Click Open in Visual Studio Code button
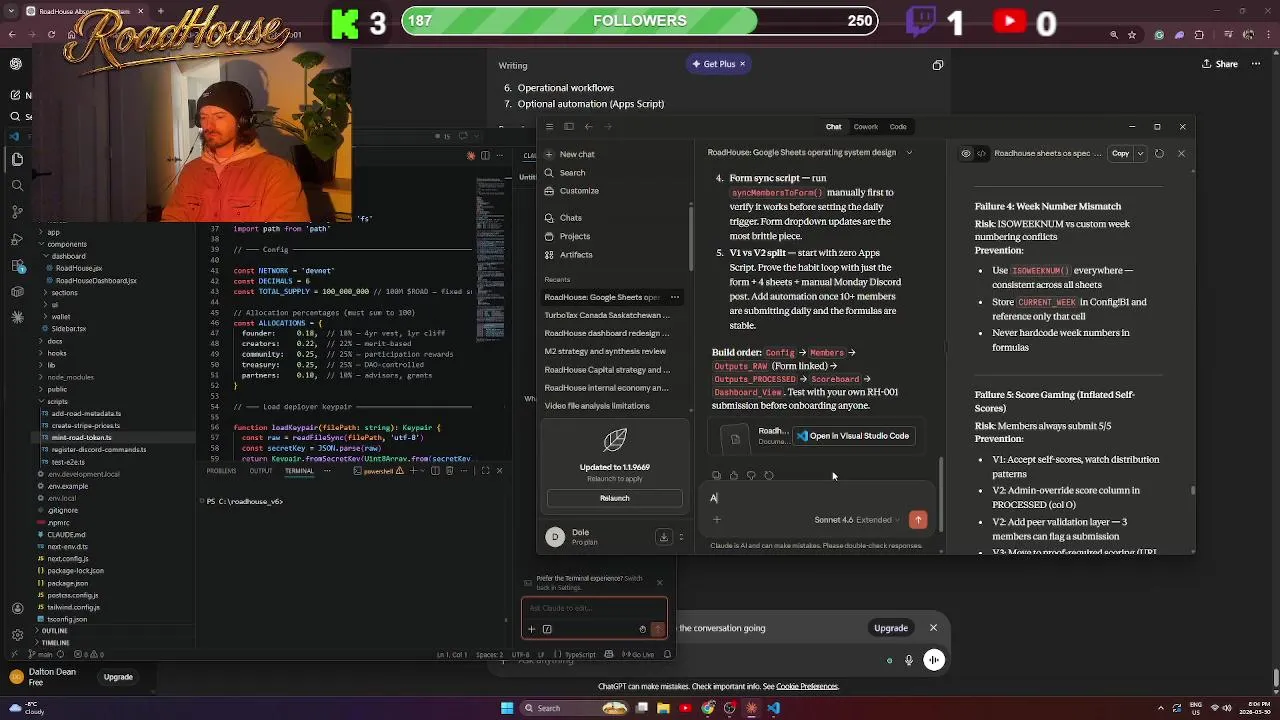This screenshot has height=720, width=1280. (x=853, y=436)
